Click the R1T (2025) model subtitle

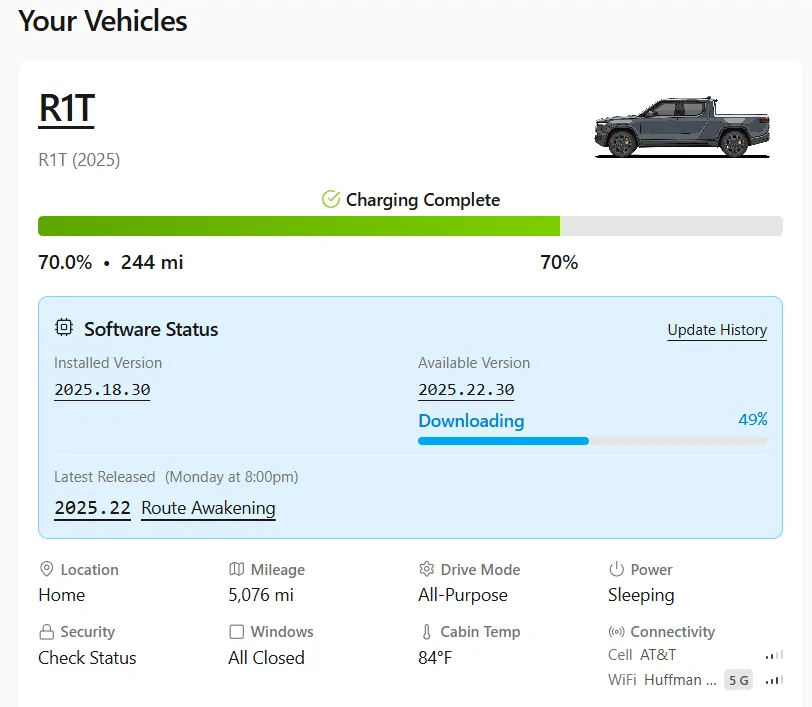point(79,160)
